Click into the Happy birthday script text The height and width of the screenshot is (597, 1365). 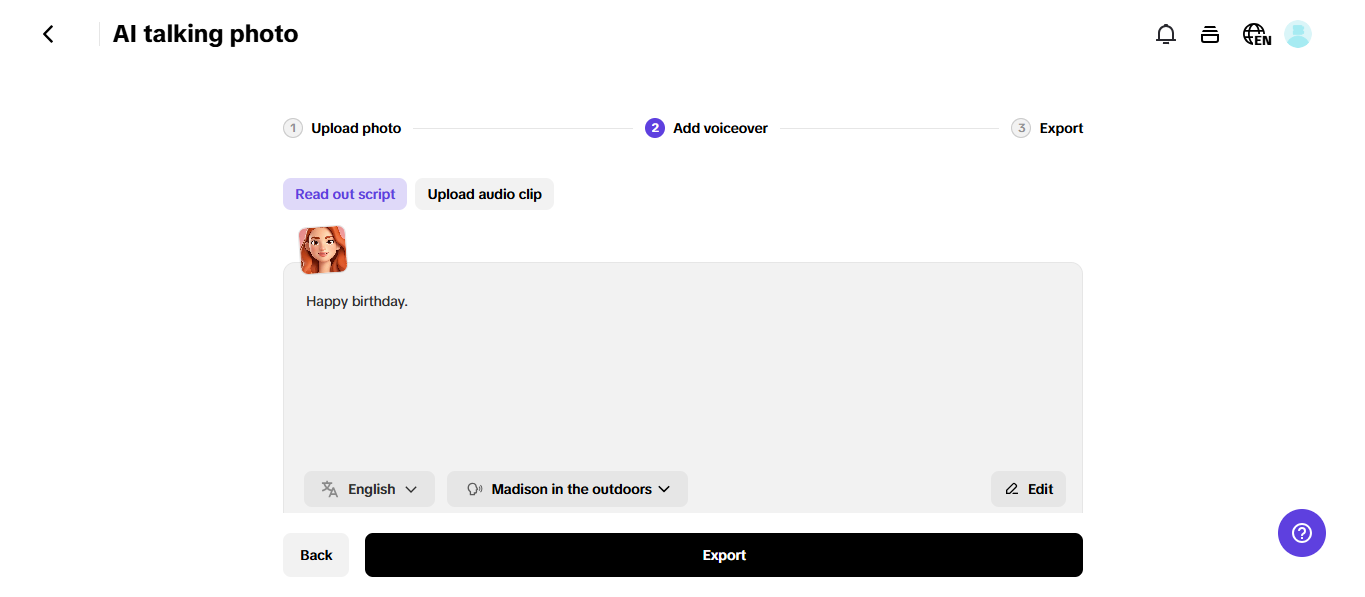357,301
